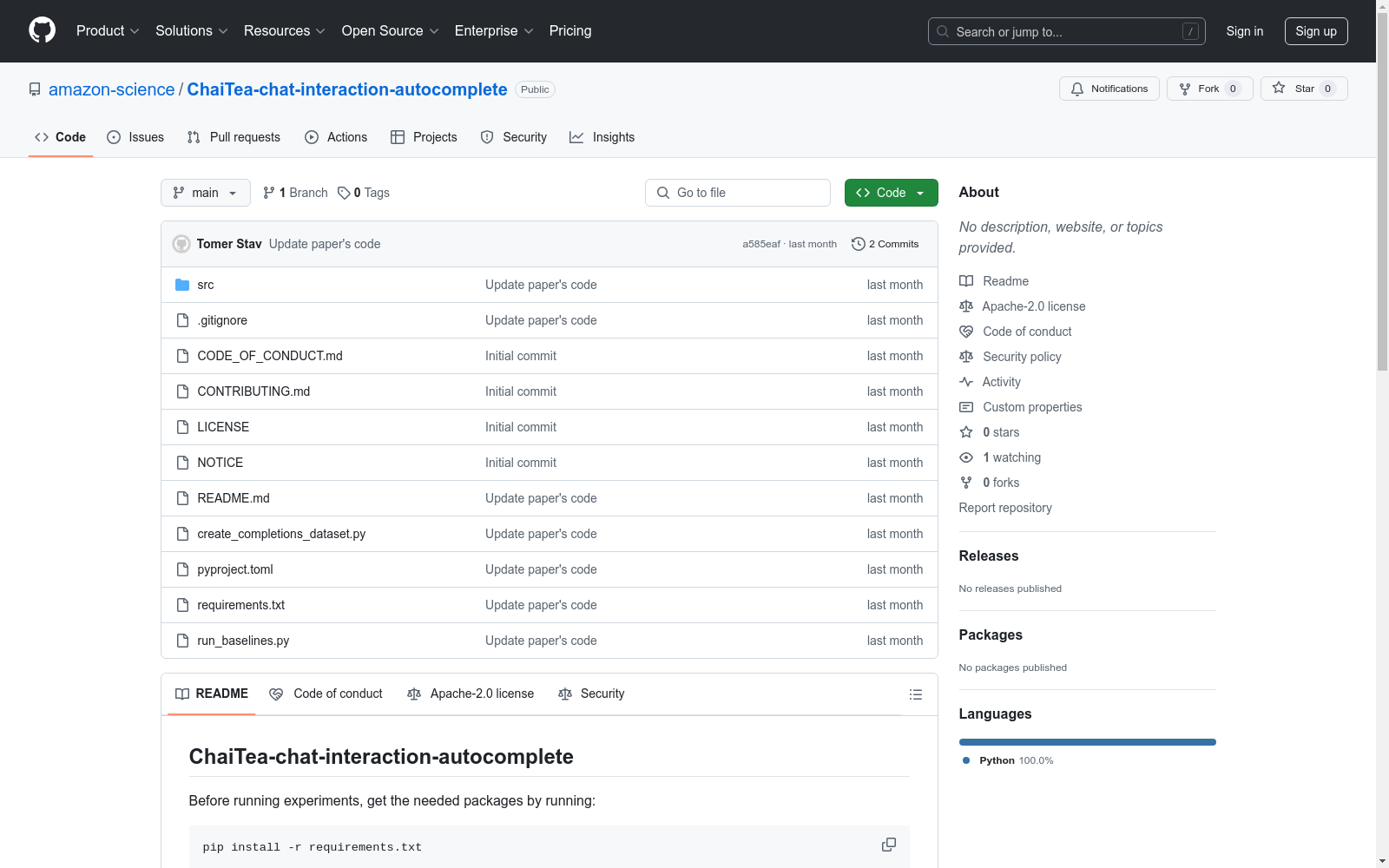
Task: Click the Sign in link
Action: coord(1245,31)
